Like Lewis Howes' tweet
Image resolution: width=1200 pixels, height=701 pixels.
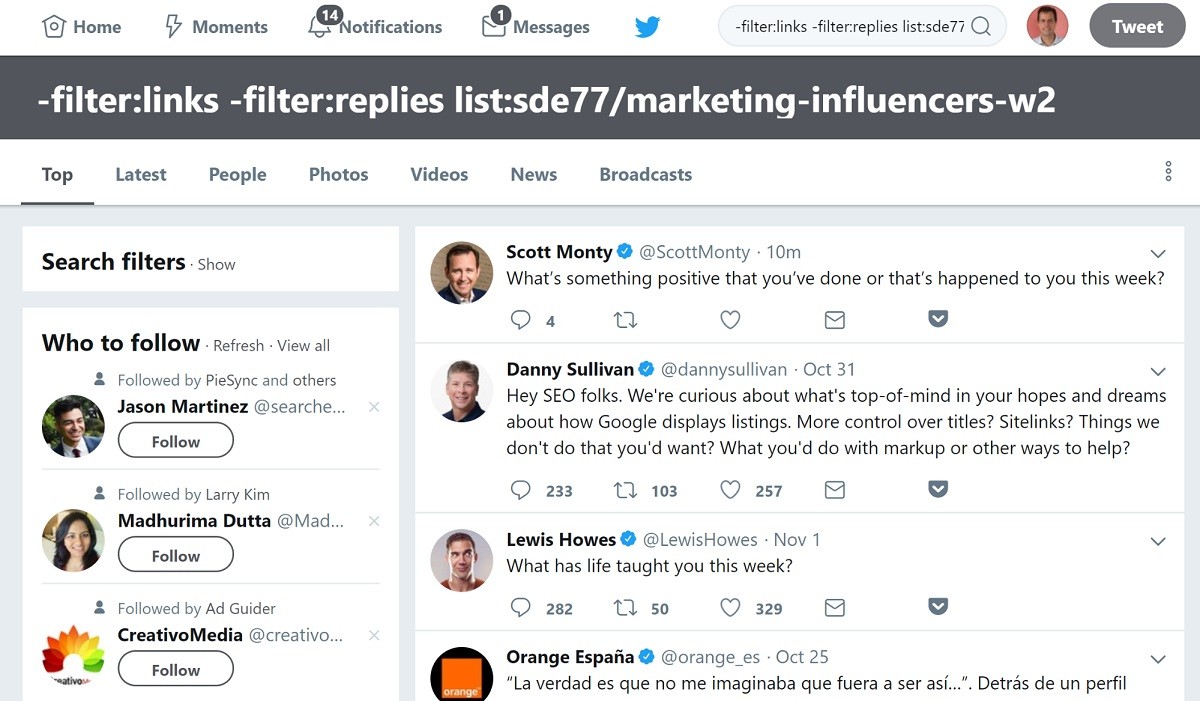tap(731, 607)
